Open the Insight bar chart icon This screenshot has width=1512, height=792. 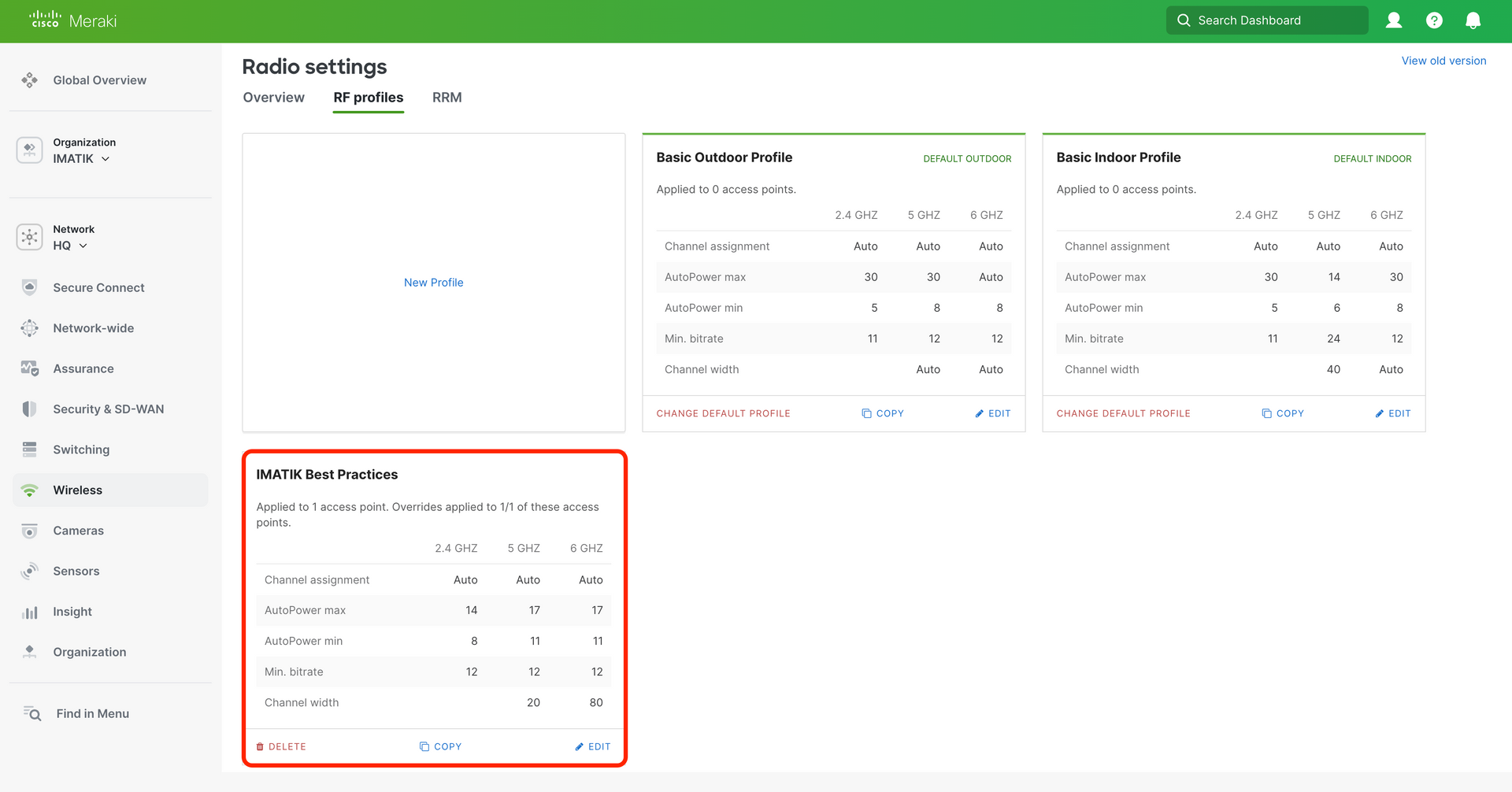30,612
